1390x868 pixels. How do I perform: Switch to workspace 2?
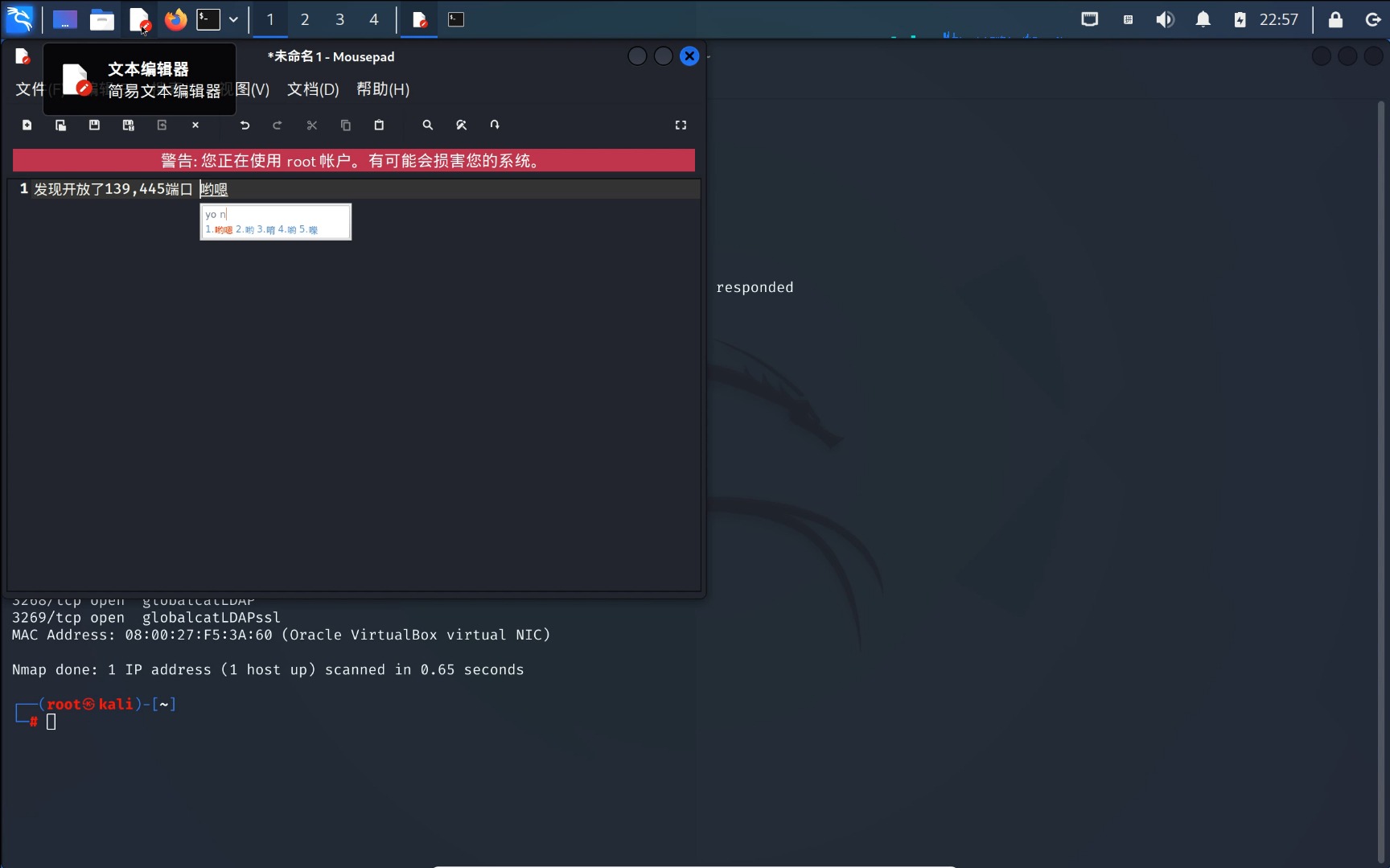tap(305, 19)
